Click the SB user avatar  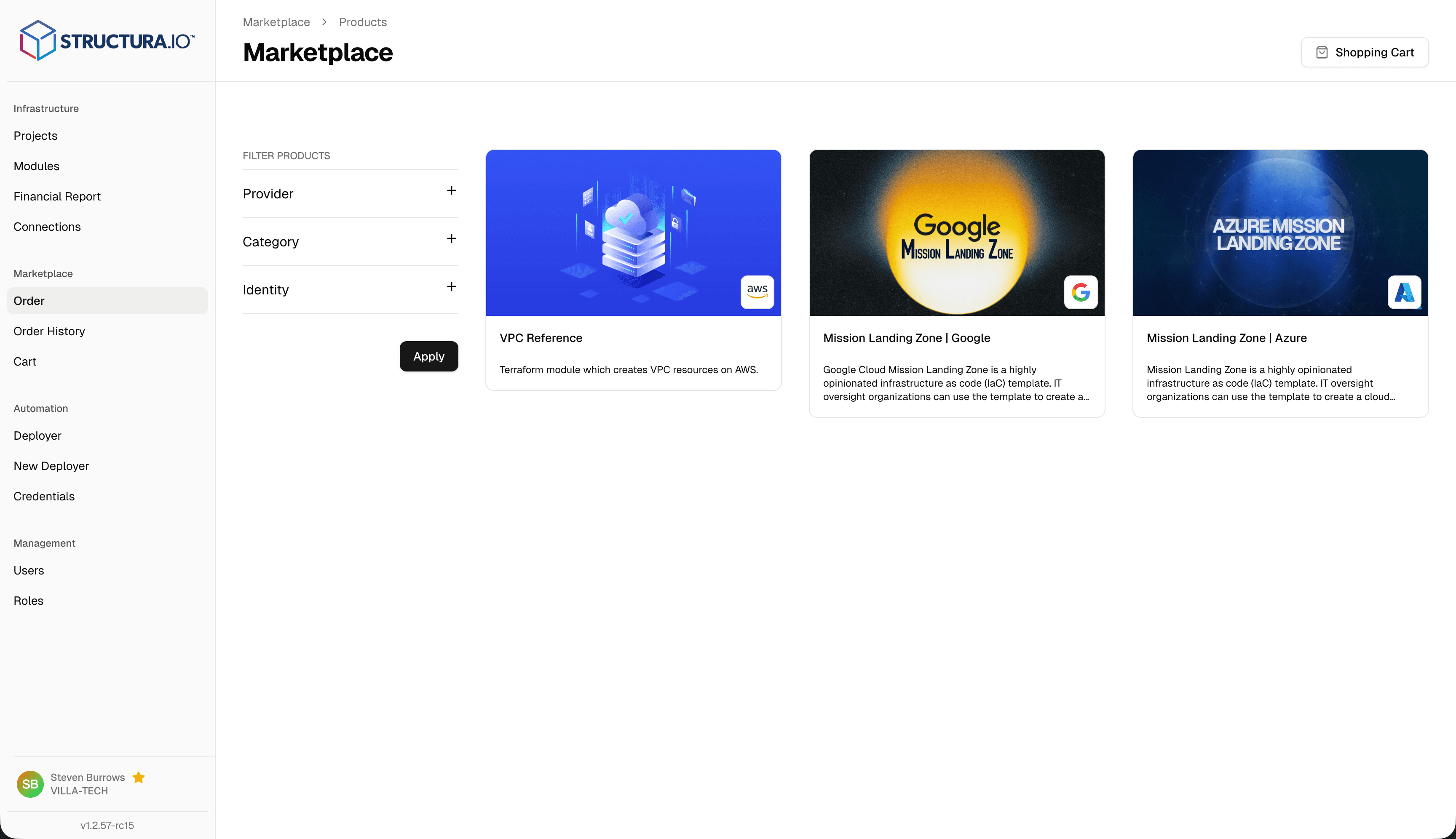[x=30, y=784]
